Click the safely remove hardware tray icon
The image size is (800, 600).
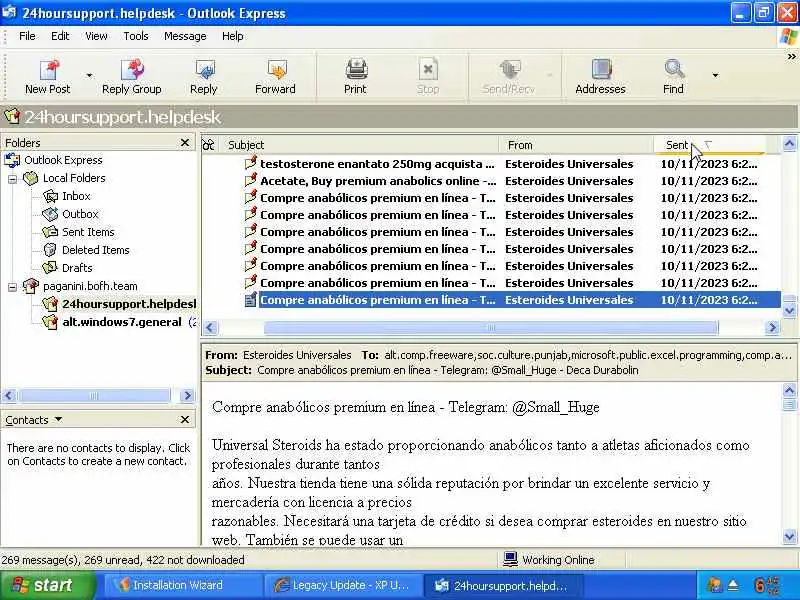[734, 585]
